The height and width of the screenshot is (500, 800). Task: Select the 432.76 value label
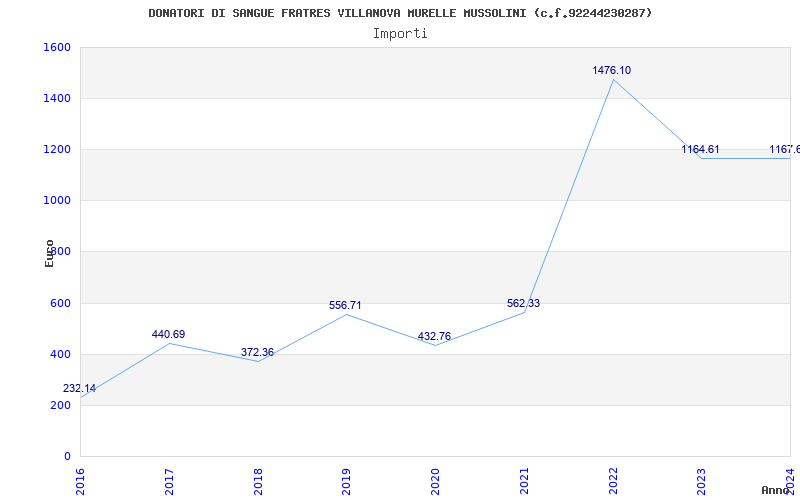434,337
